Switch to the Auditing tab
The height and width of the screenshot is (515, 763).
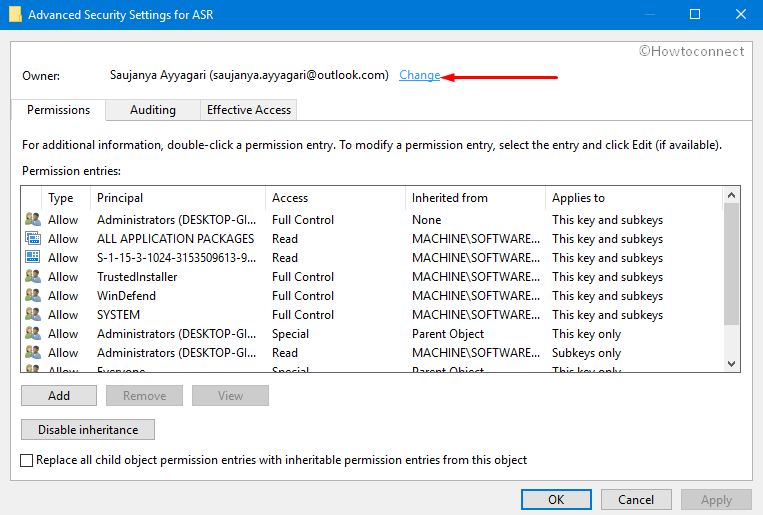153,110
